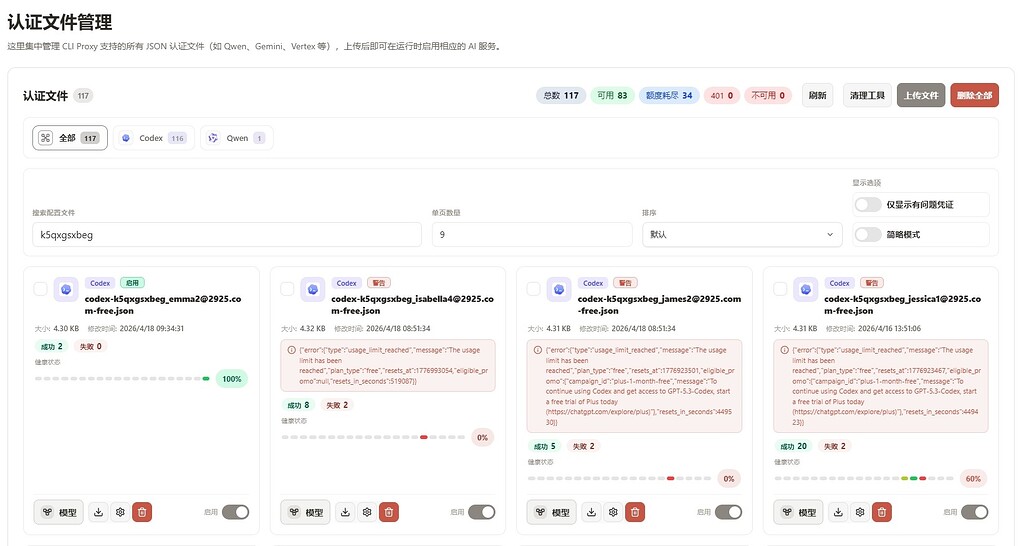The width and height of the screenshot is (1024, 546).
Task: Click emma2 health status bar
Action: (x=122, y=379)
